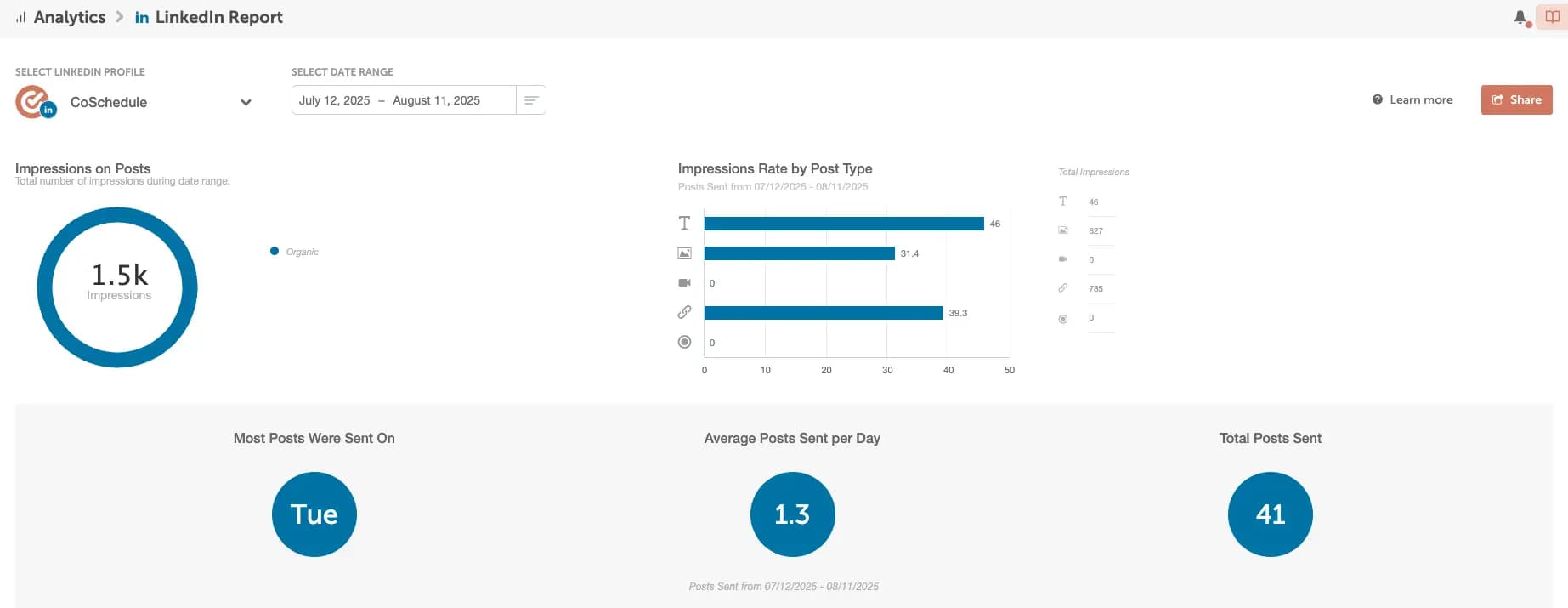Navigate to Analytics breadcrumb
This screenshot has width=1568, height=608.
[69, 17]
